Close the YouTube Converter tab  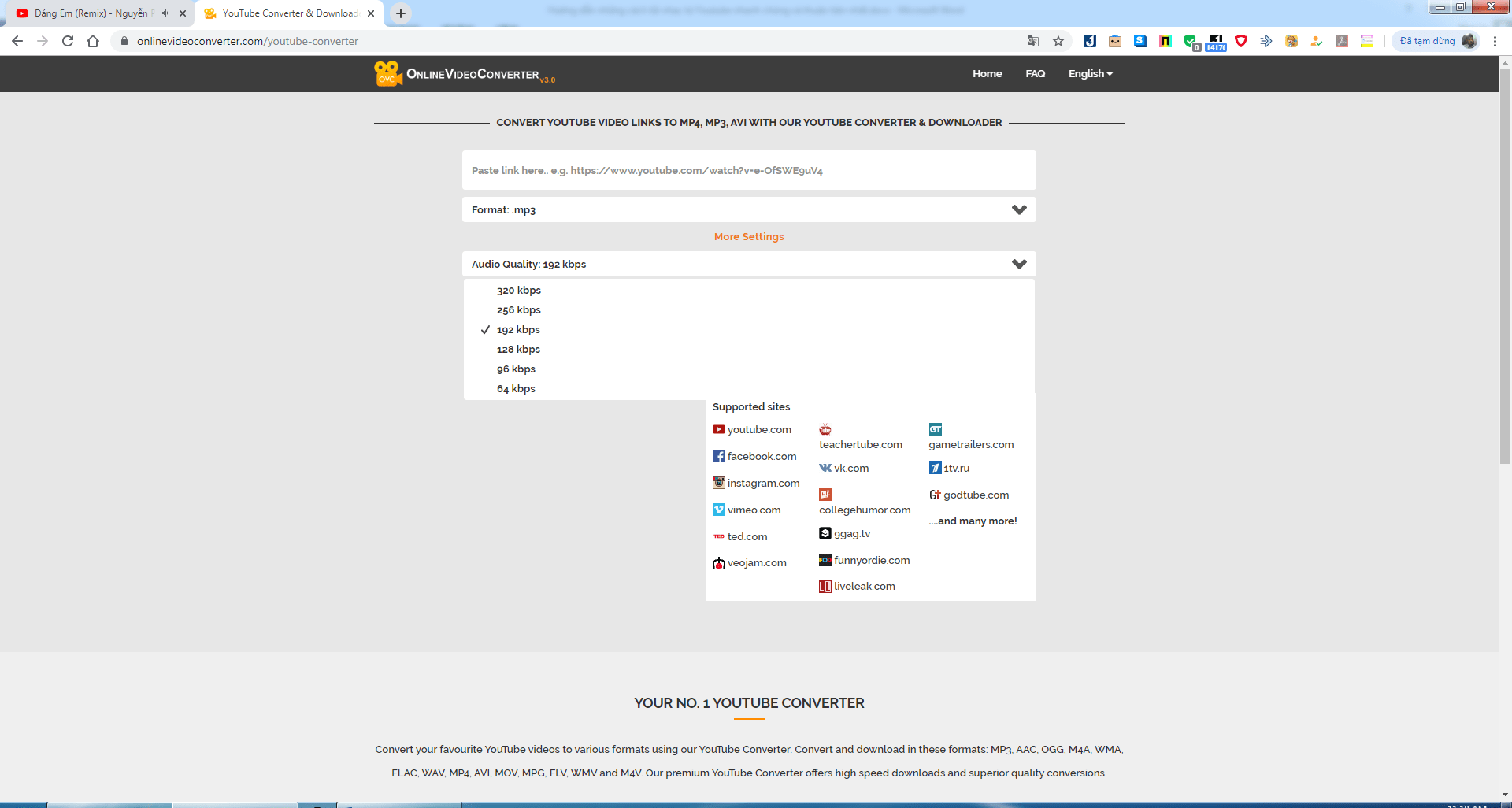click(x=371, y=13)
